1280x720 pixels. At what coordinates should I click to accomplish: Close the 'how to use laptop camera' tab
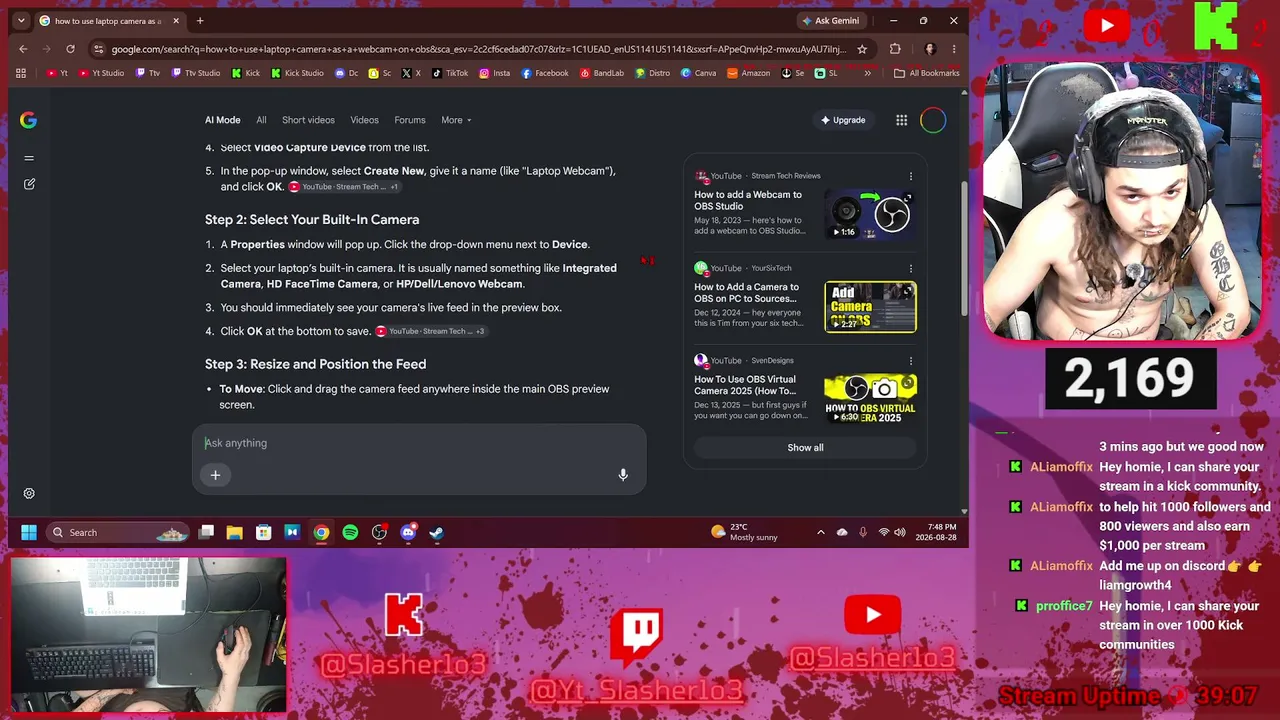pos(176,21)
